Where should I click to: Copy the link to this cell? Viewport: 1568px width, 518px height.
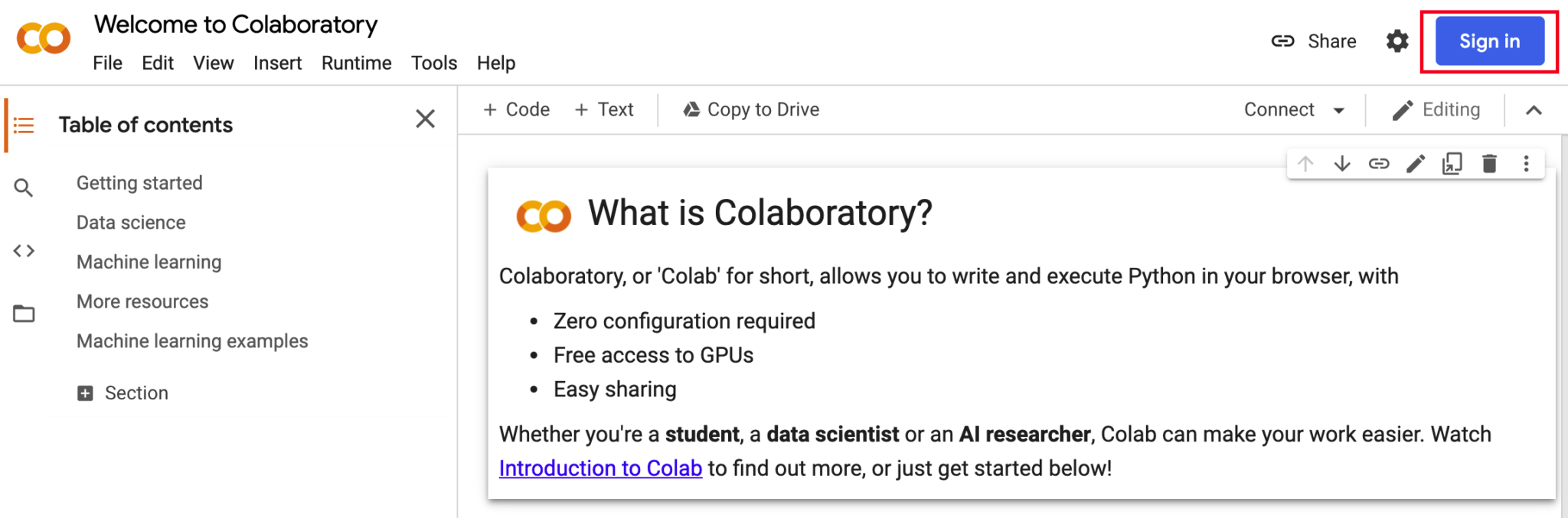[x=1377, y=163]
